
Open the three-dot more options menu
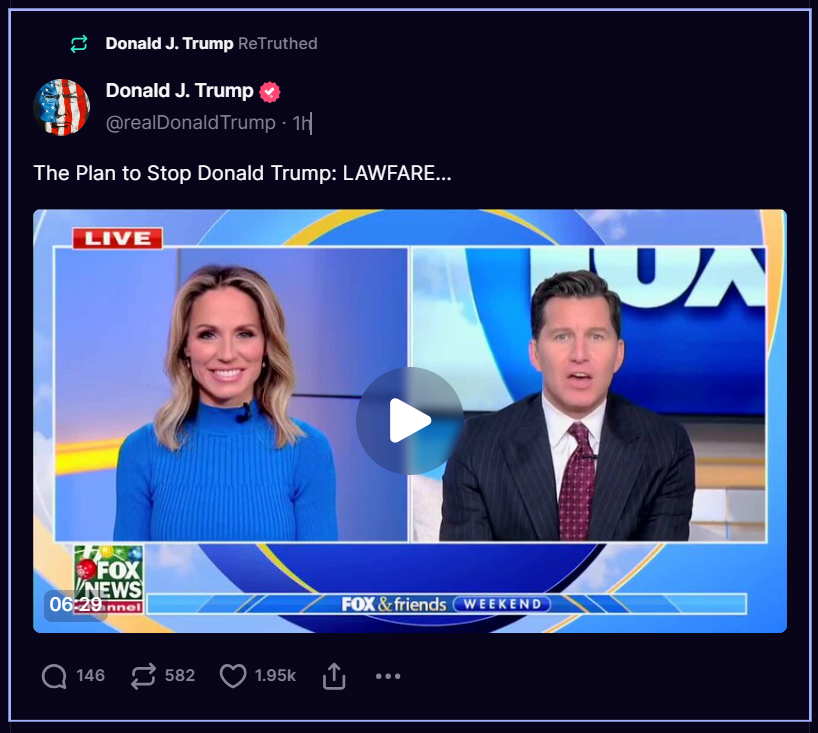tap(388, 676)
